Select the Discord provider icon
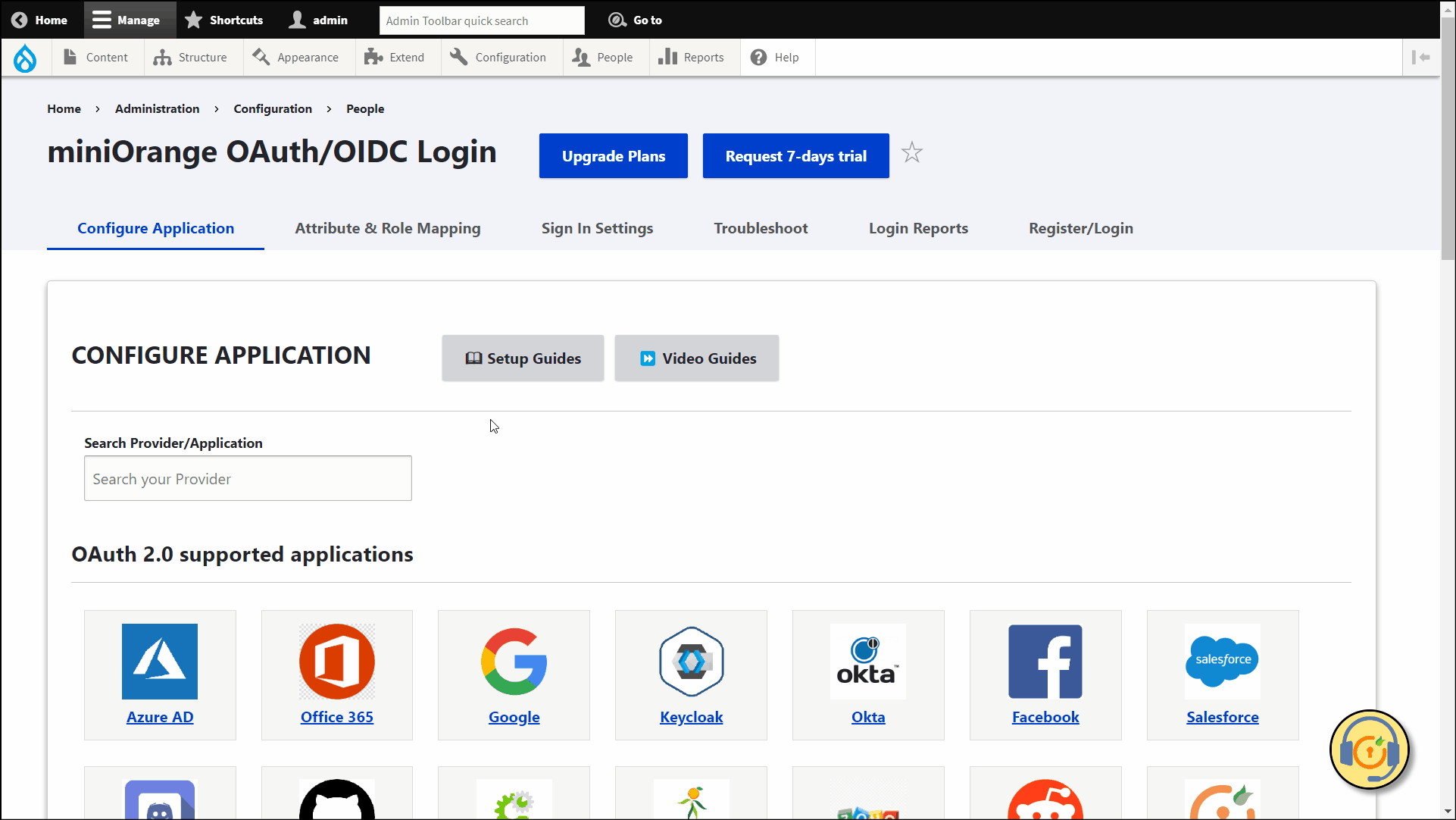This screenshot has width=1456, height=820. 159,800
